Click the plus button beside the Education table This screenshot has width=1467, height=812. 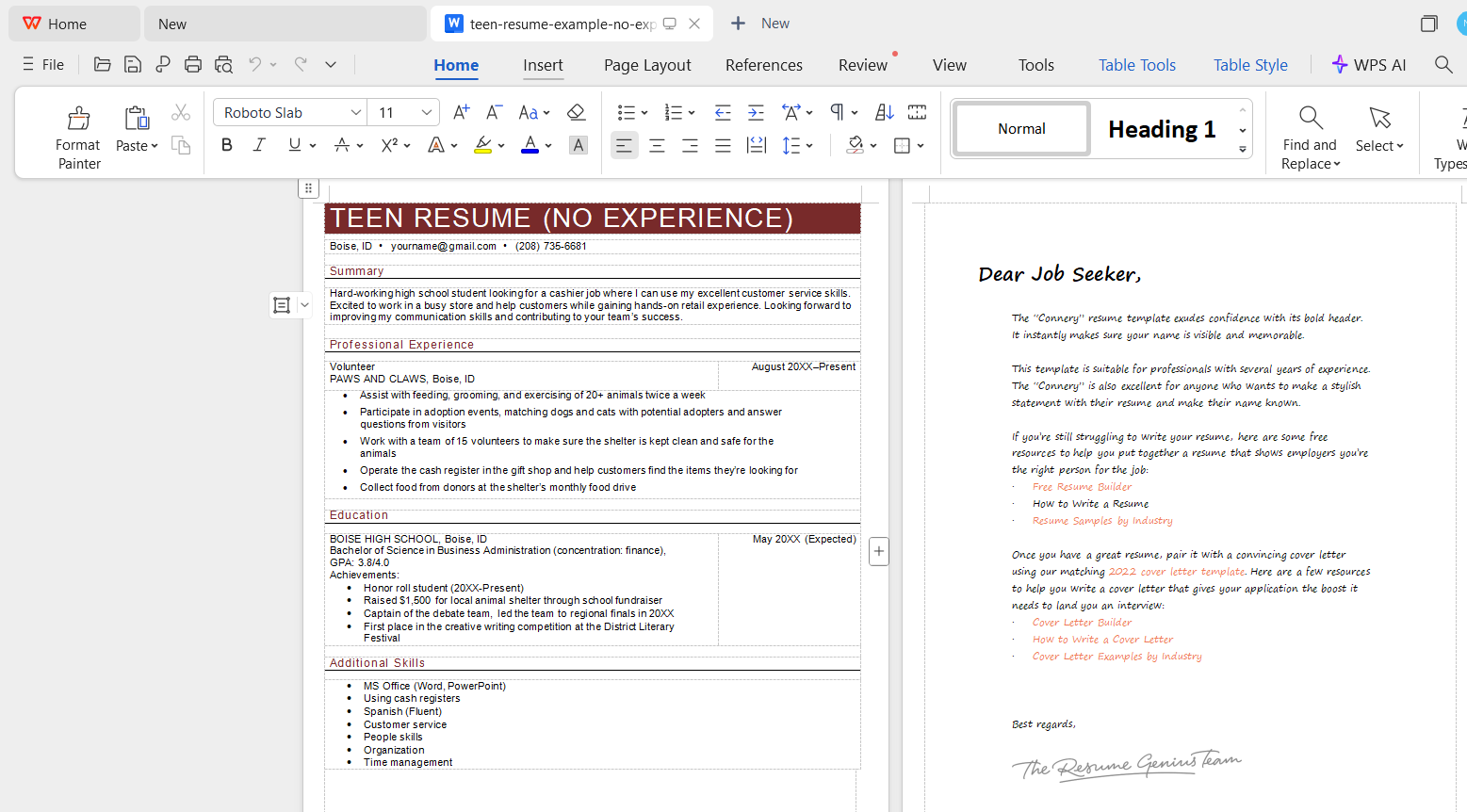point(878,550)
